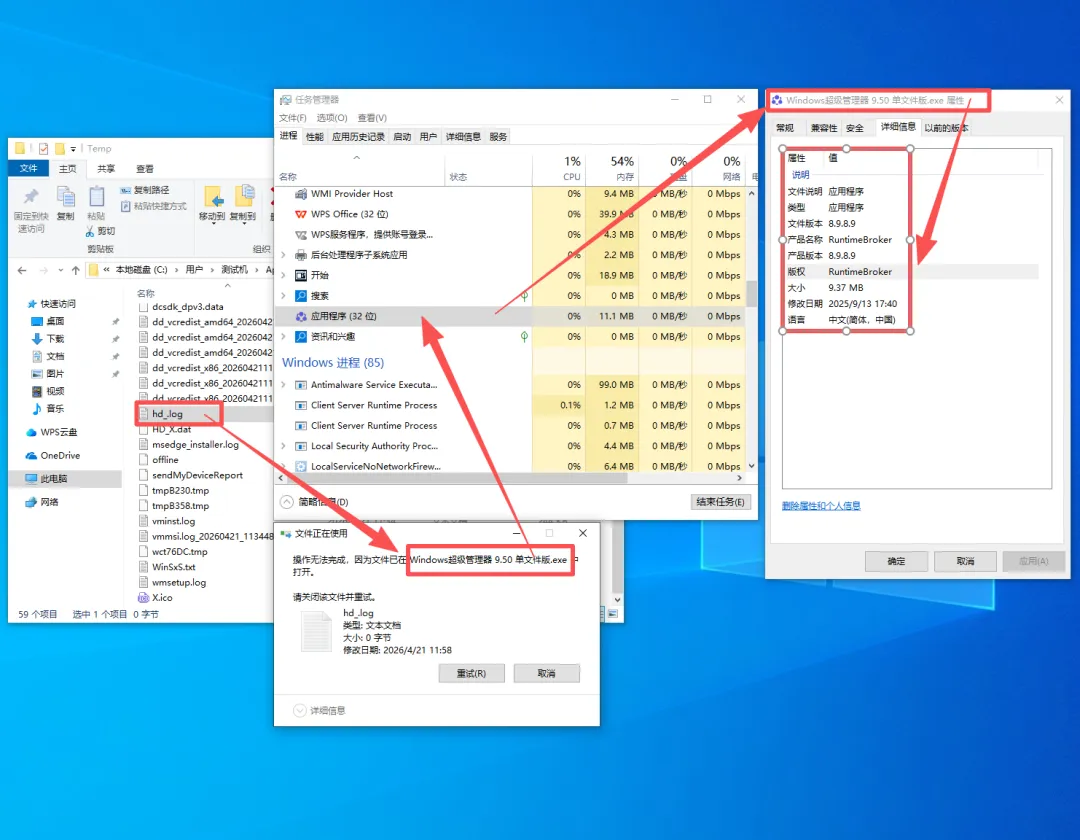Open the Task Manager View (查看) menu
1080x840 pixels.
click(372, 118)
